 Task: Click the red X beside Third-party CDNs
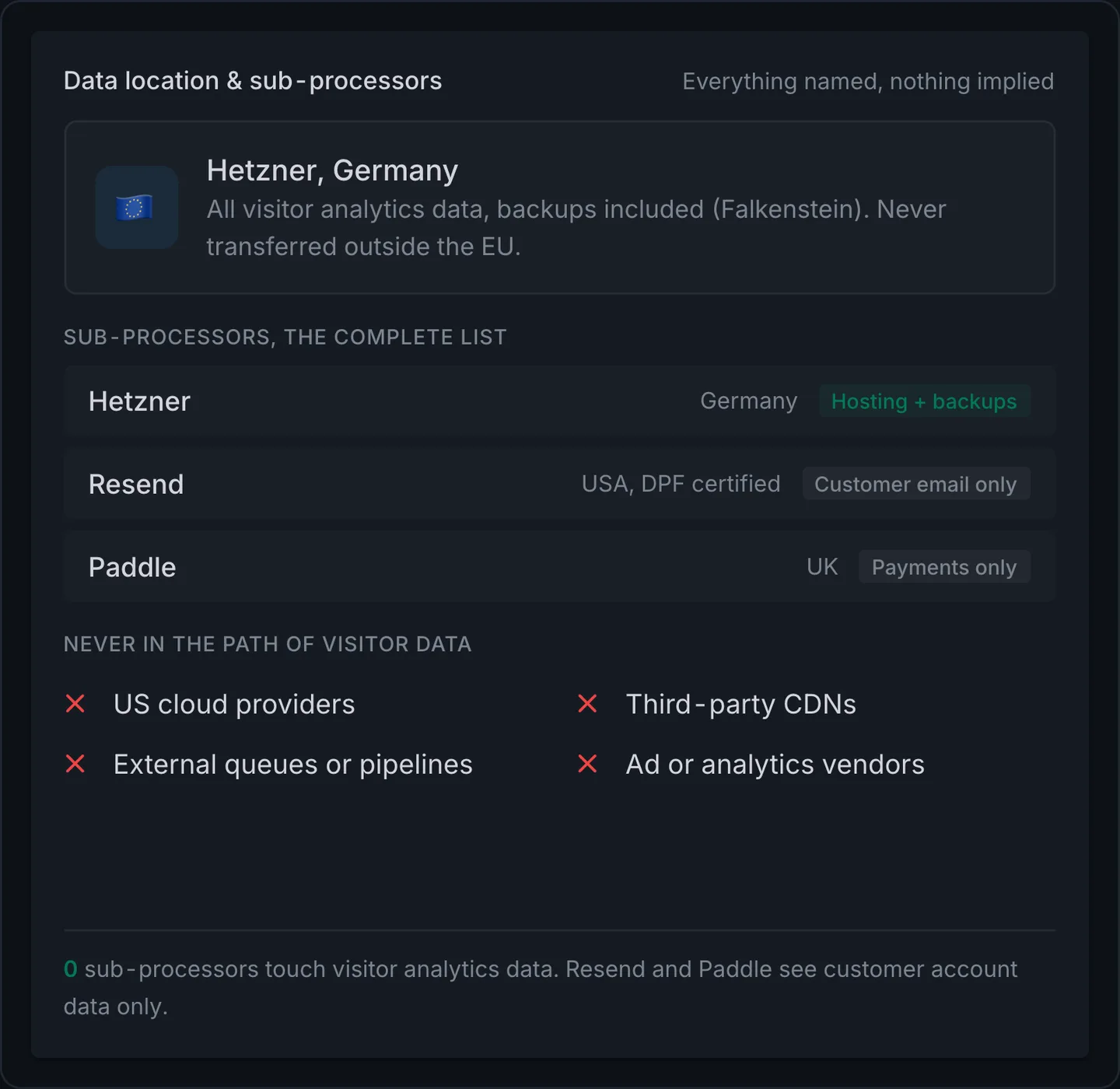[x=588, y=704]
